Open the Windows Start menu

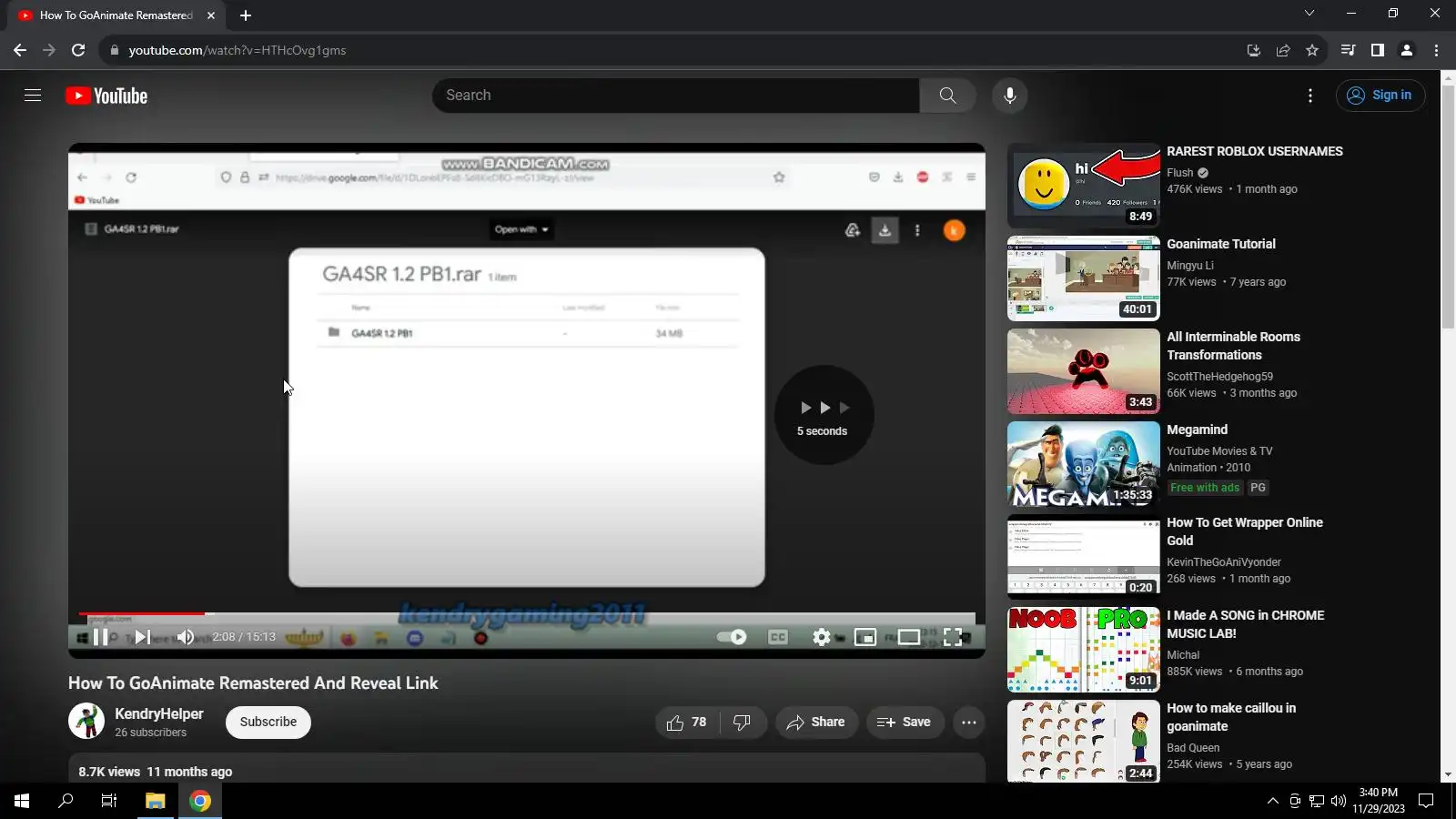click(x=22, y=801)
